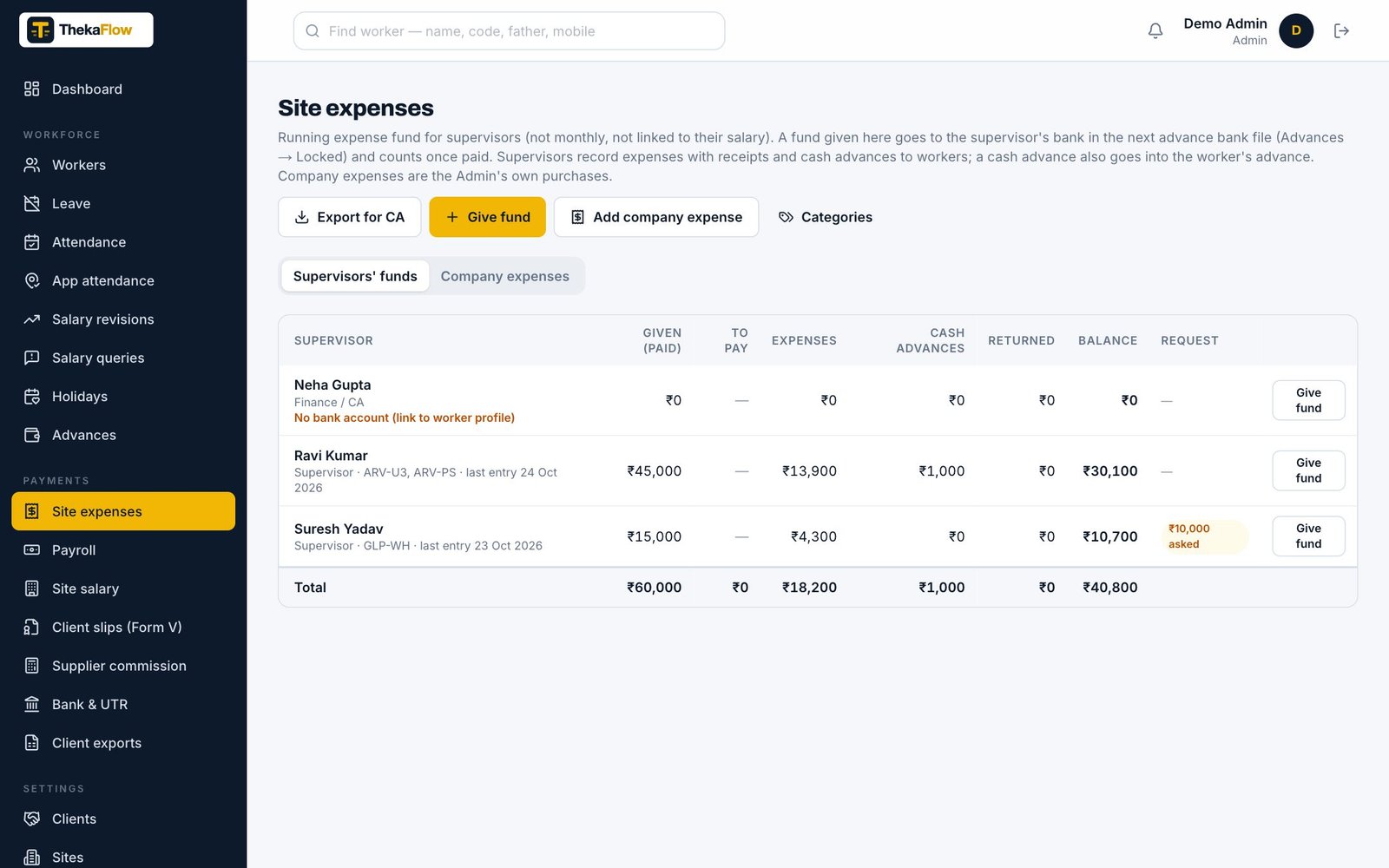Click Add company expense button
This screenshot has height=868, width=1389.
(656, 217)
